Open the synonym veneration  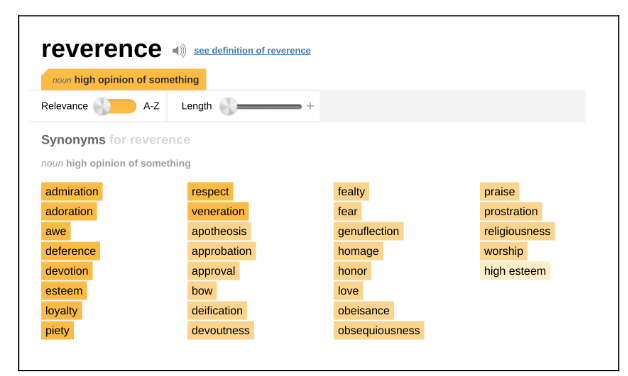[218, 211]
